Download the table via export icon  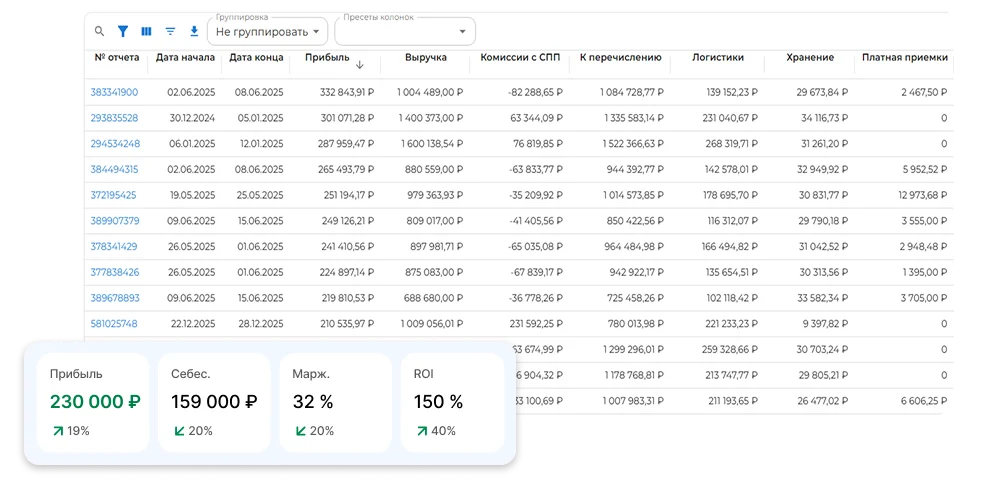click(x=194, y=31)
